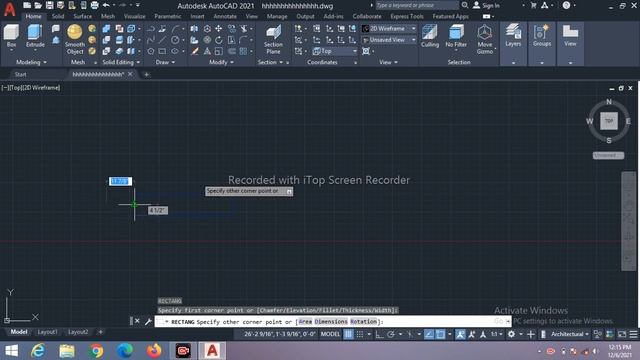Choose Dimensions option in command line
Screen dimensions: 640x360
331,322
